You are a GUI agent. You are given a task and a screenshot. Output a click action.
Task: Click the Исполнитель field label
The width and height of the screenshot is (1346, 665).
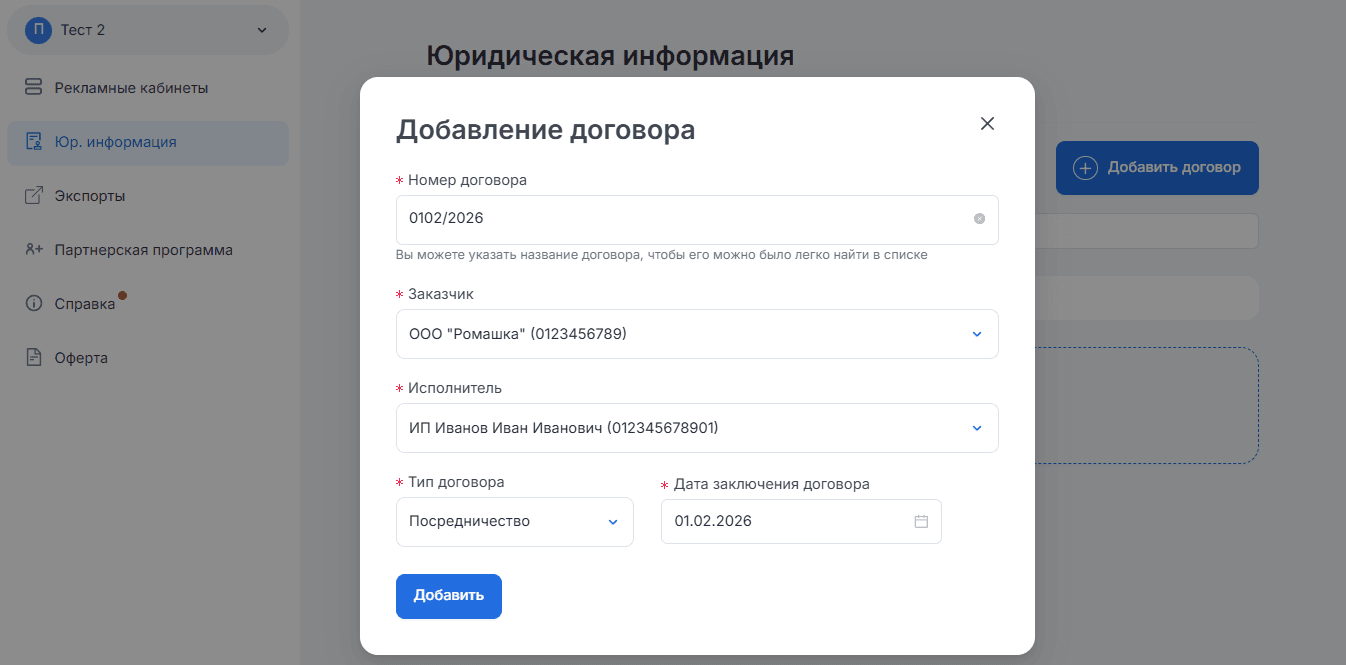(x=455, y=388)
